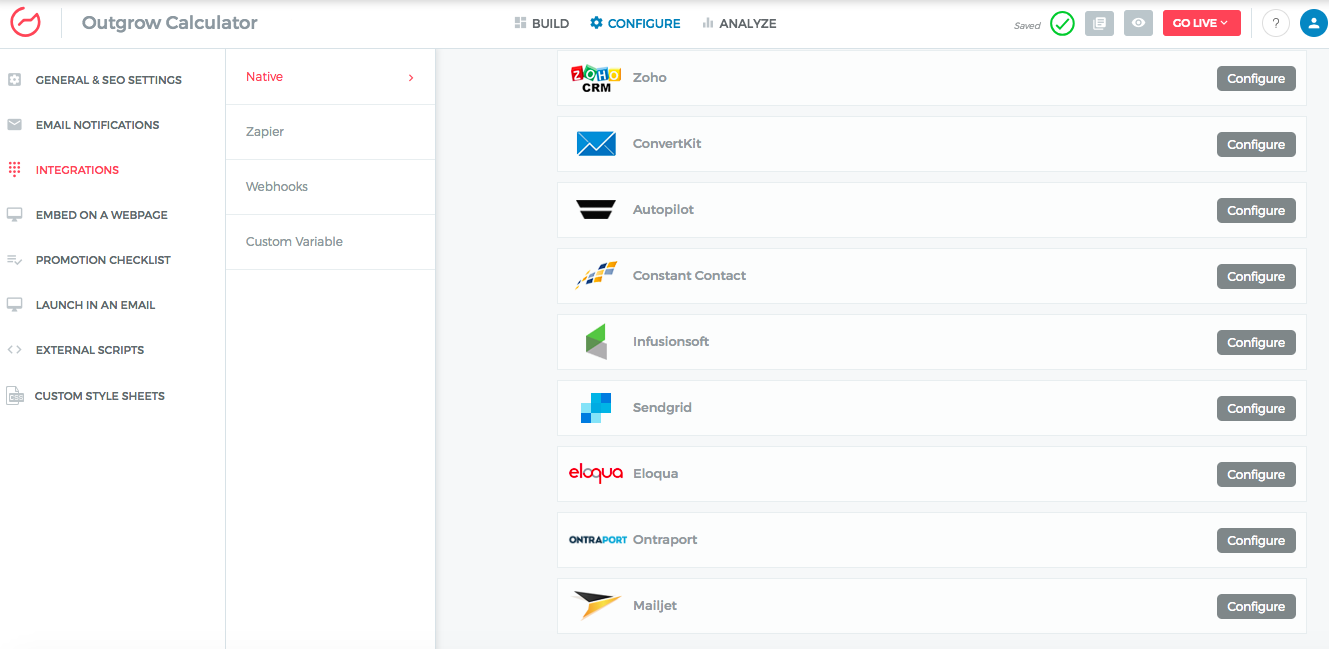Click the Outgrow Calculator title
The height and width of the screenshot is (649, 1329).
[x=169, y=23]
